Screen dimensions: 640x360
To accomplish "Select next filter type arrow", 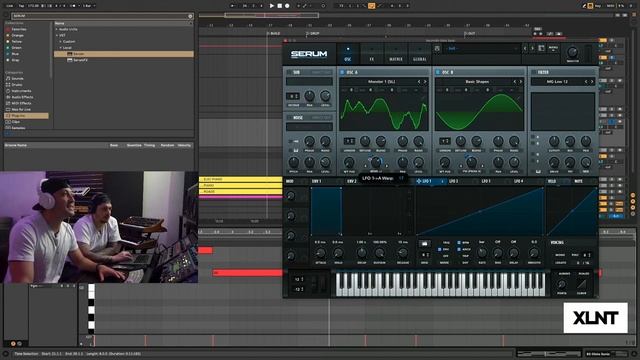I will click(x=592, y=82).
